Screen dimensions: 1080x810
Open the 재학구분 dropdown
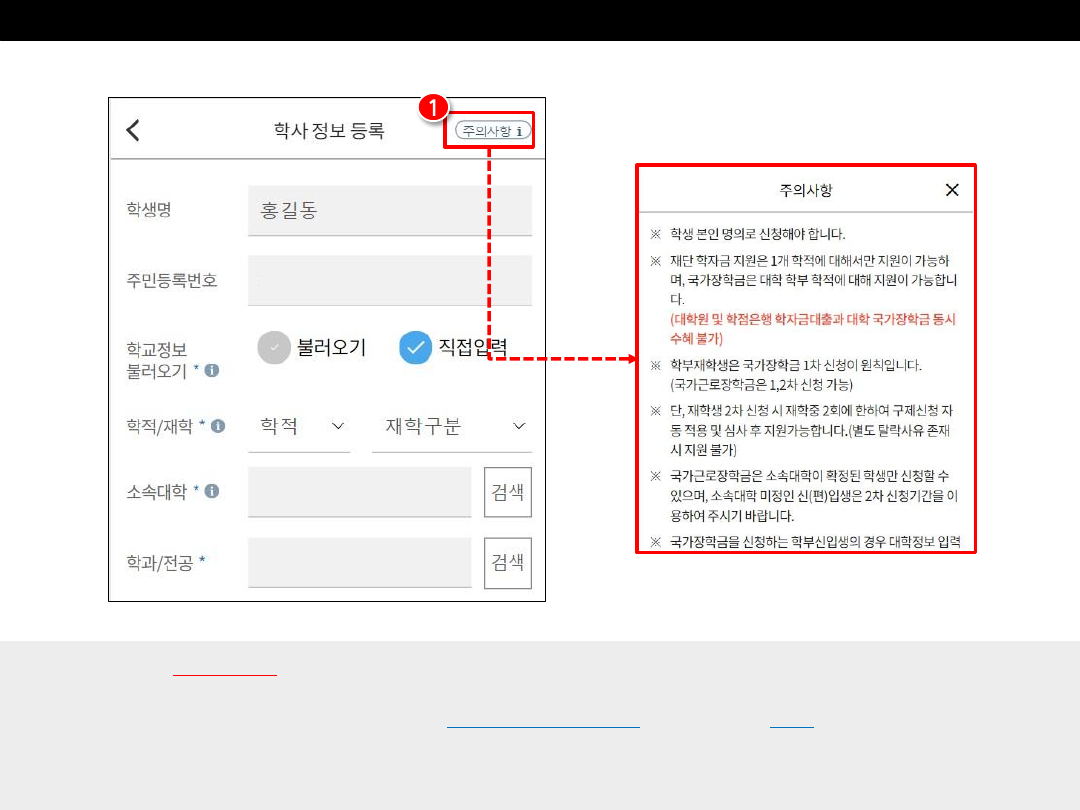(x=454, y=427)
